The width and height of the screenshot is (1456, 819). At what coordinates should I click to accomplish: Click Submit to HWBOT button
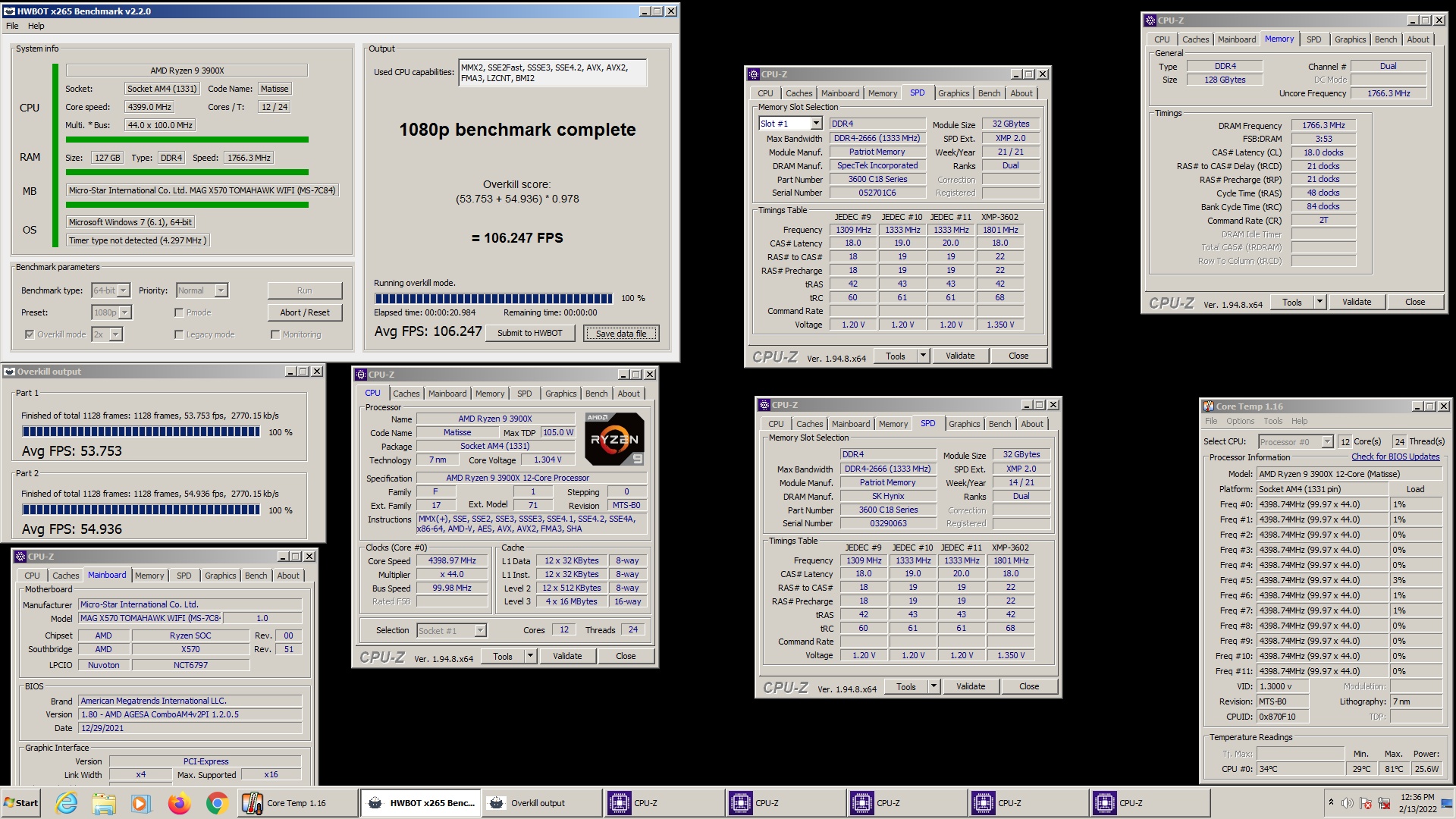coord(530,333)
